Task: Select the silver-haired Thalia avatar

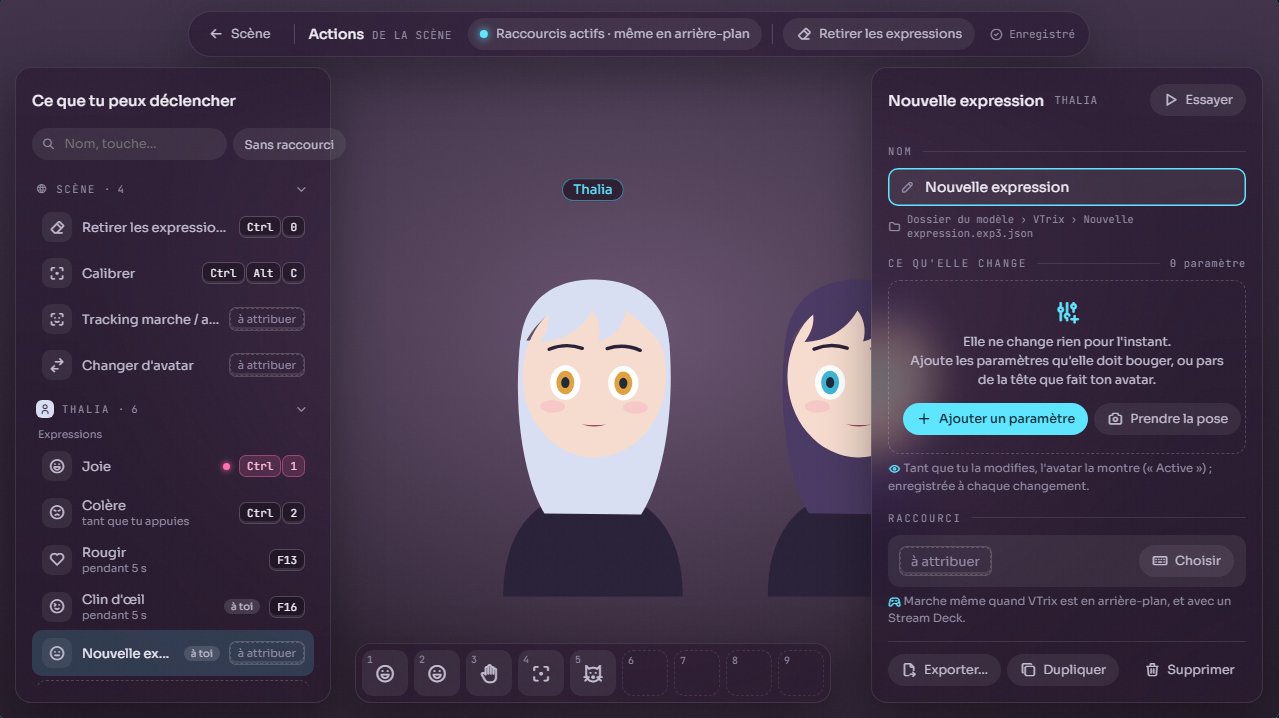Action: pos(593,438)
